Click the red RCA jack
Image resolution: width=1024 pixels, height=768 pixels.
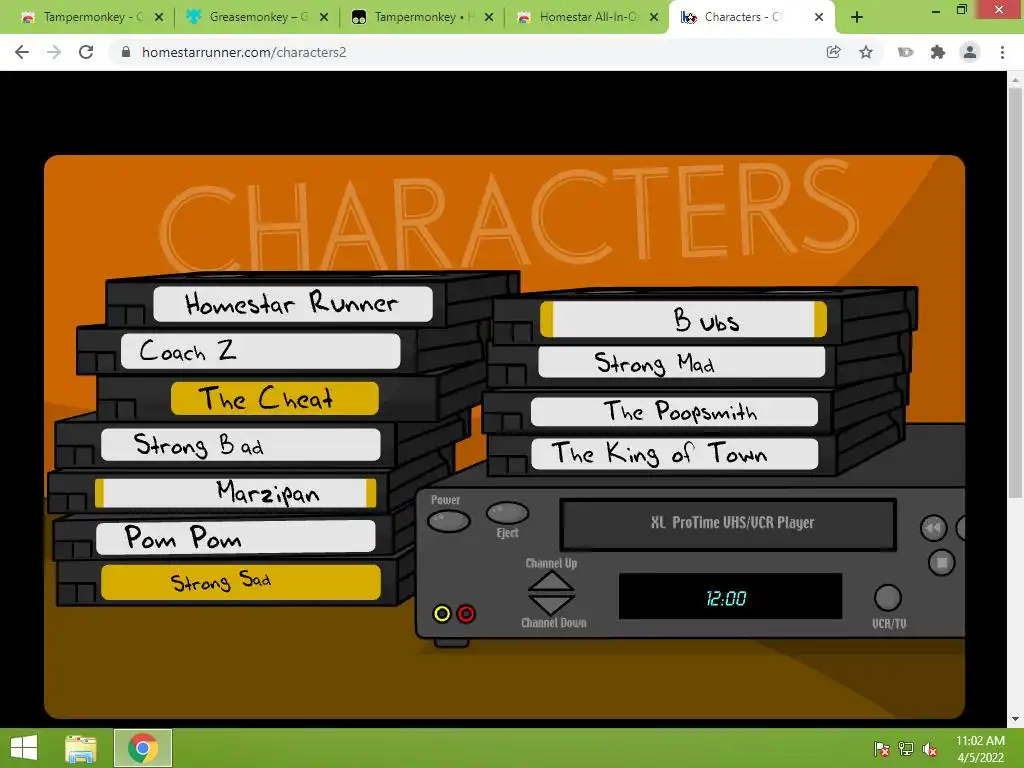(466, 614)
